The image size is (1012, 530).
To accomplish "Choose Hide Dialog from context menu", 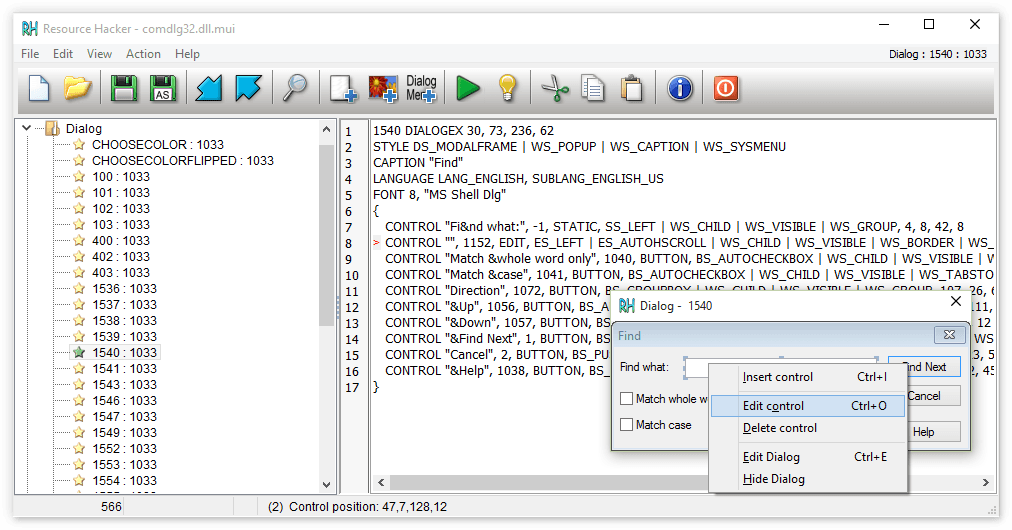I will coord(808,479).
